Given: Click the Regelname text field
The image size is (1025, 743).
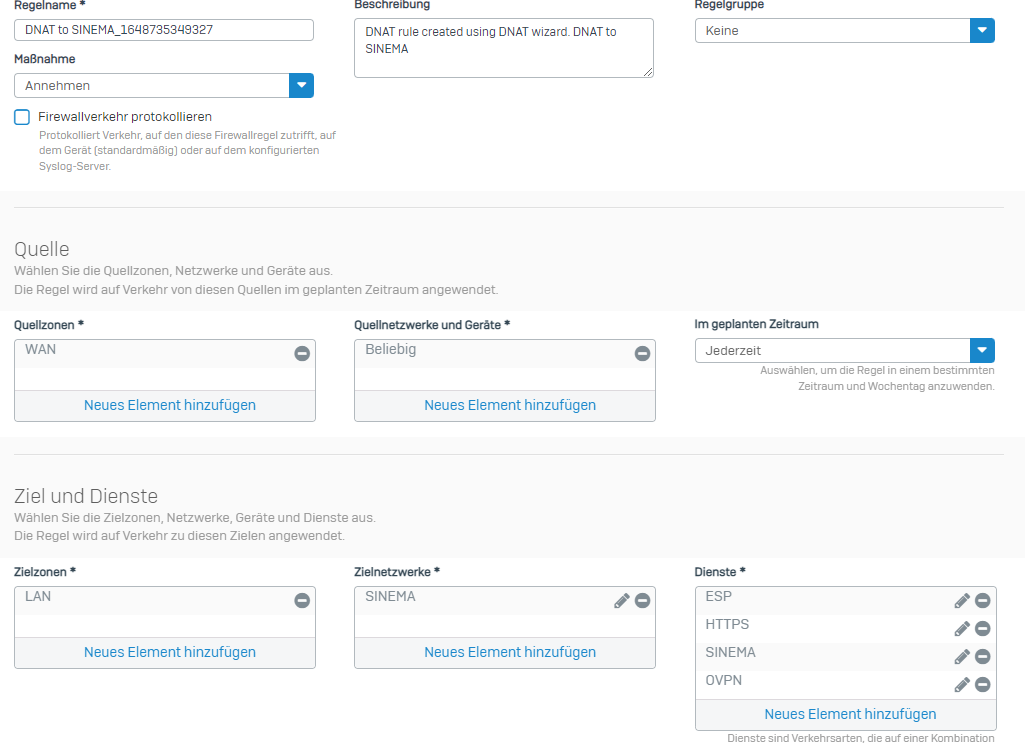Looking at the screenshot, I should (x=164, y=30).
